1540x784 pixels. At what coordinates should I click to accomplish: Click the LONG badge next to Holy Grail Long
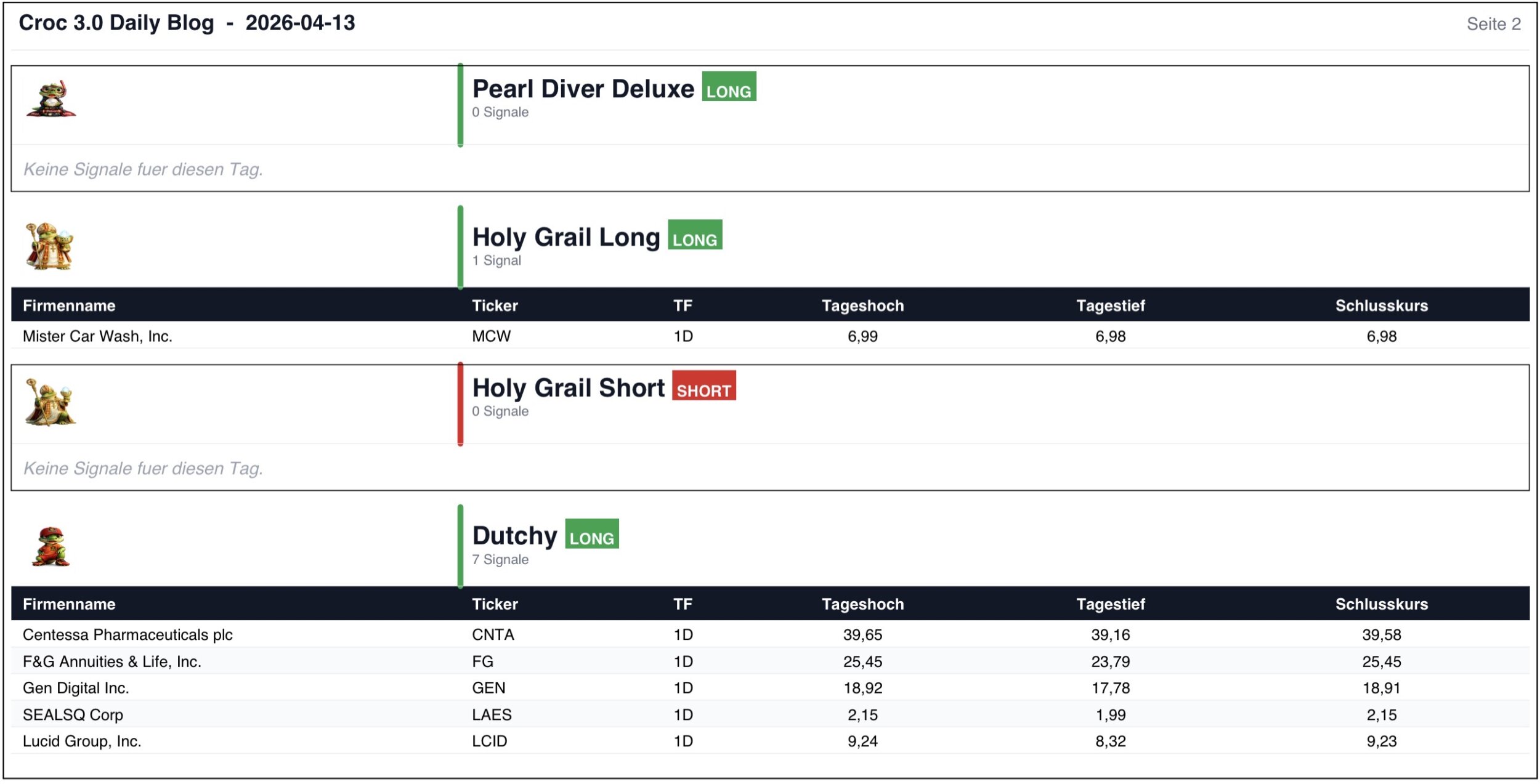point(695,235)
